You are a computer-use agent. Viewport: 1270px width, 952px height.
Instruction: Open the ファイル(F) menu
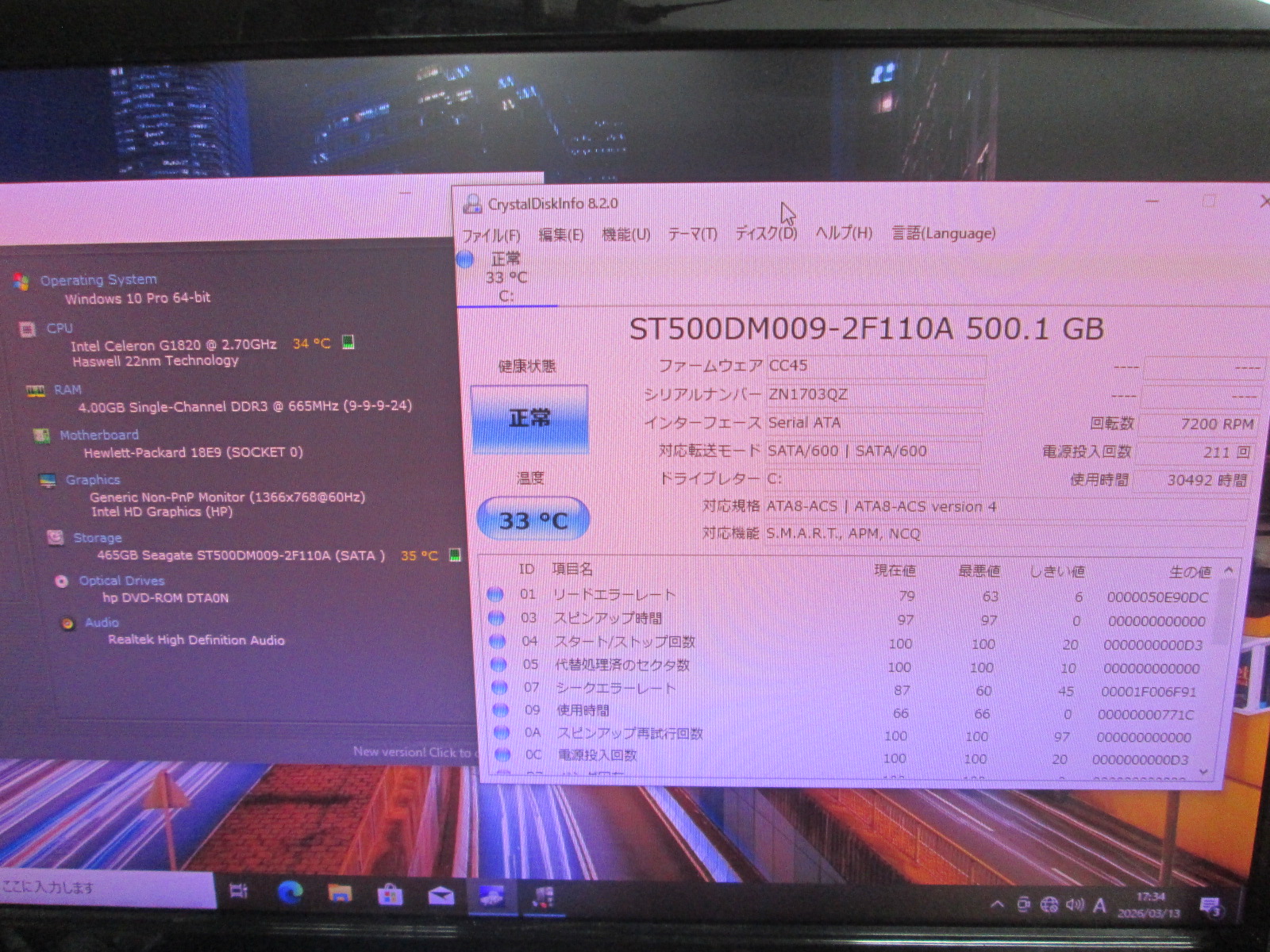point(491,236)
